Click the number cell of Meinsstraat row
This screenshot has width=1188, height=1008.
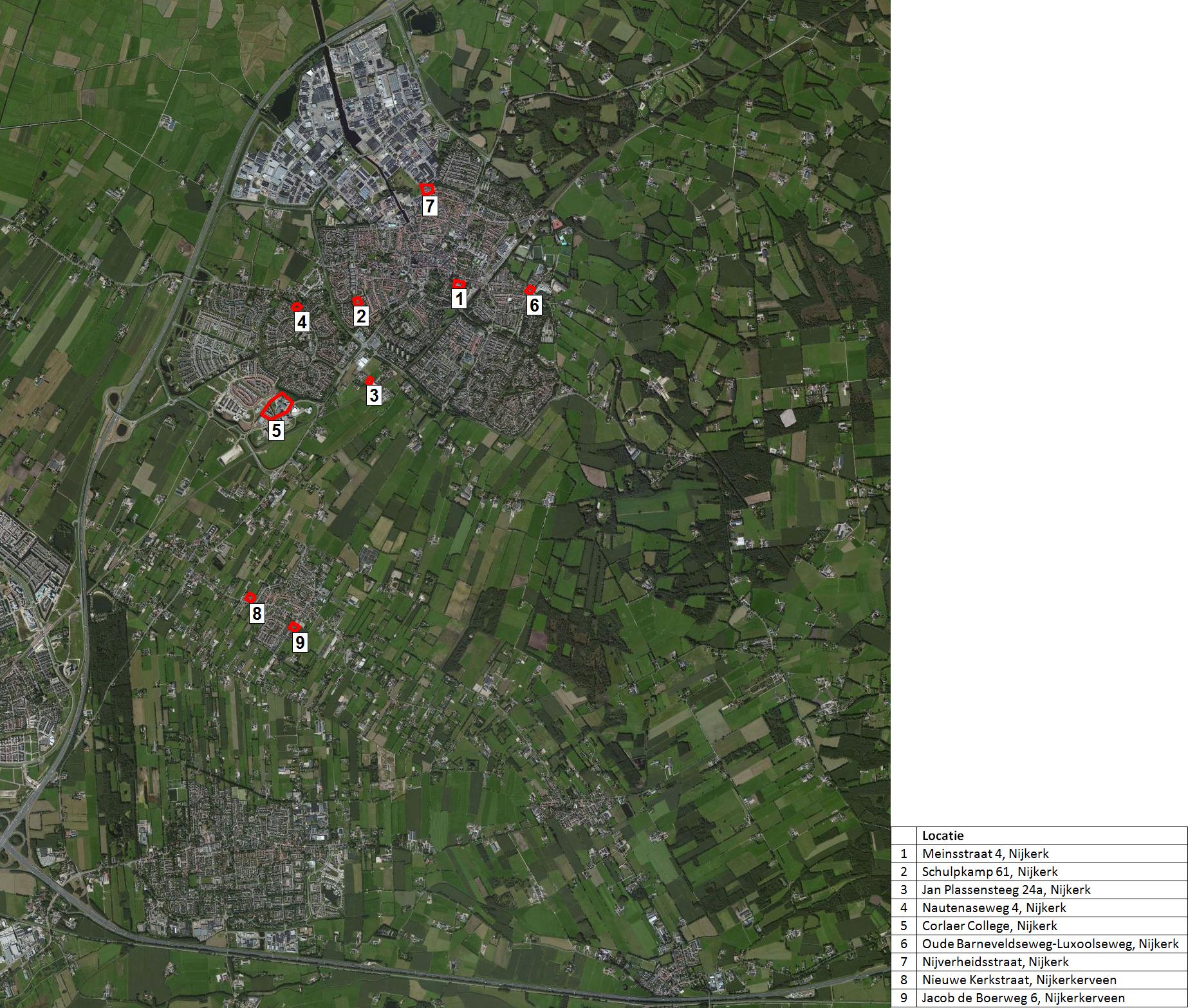pos(904,854)
